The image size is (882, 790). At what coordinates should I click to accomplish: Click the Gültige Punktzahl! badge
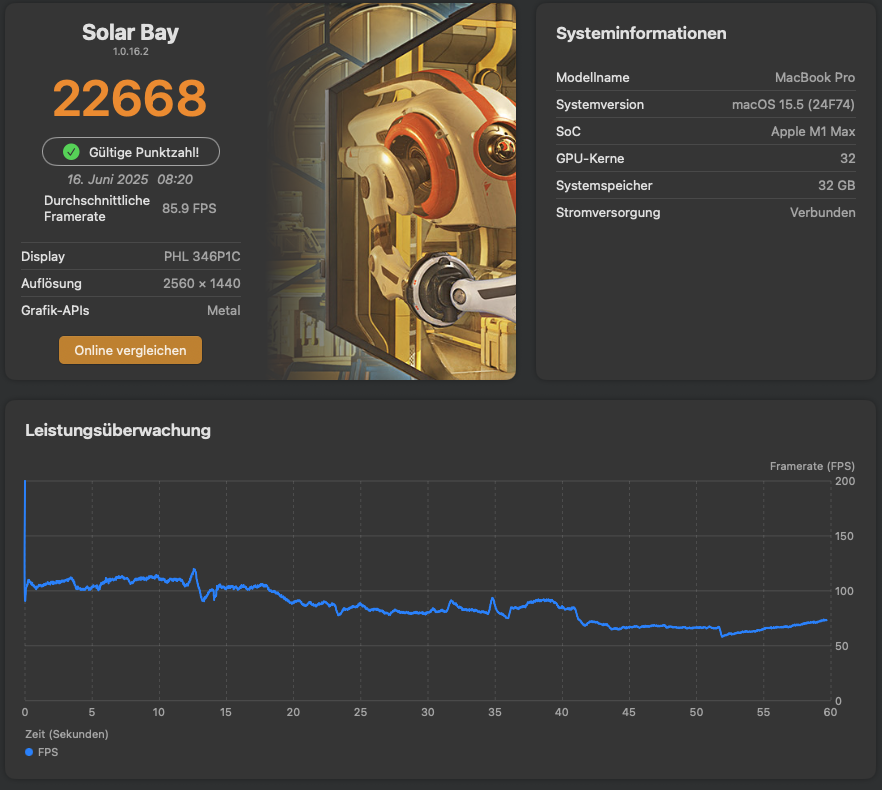130,152
